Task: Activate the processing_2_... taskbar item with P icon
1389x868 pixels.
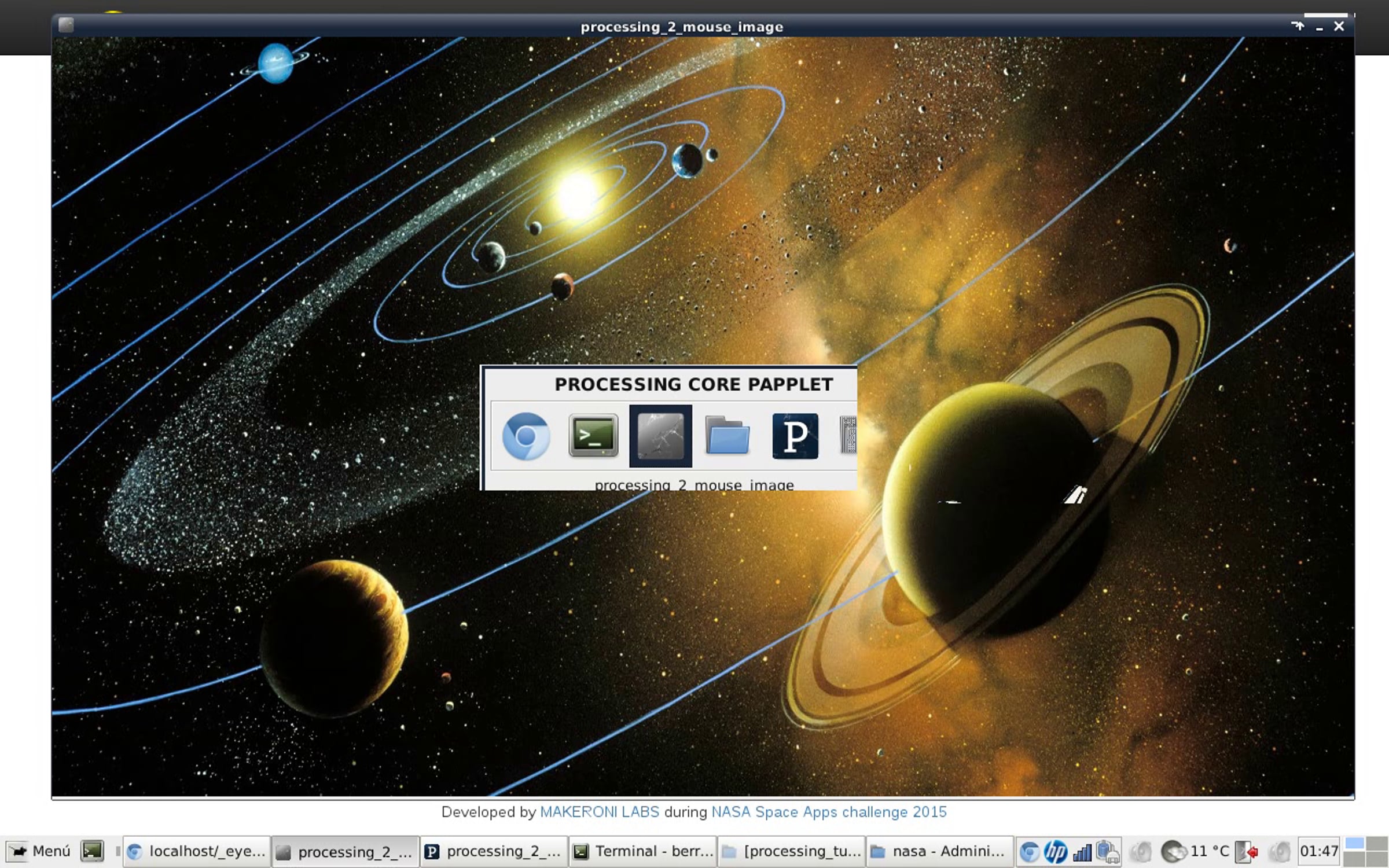Action: pos(494,851)
